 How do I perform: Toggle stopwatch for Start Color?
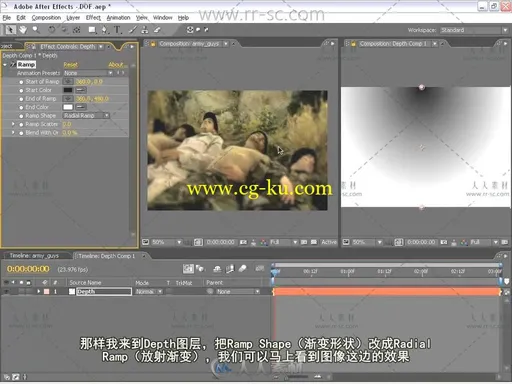click(x=21, y=90)
